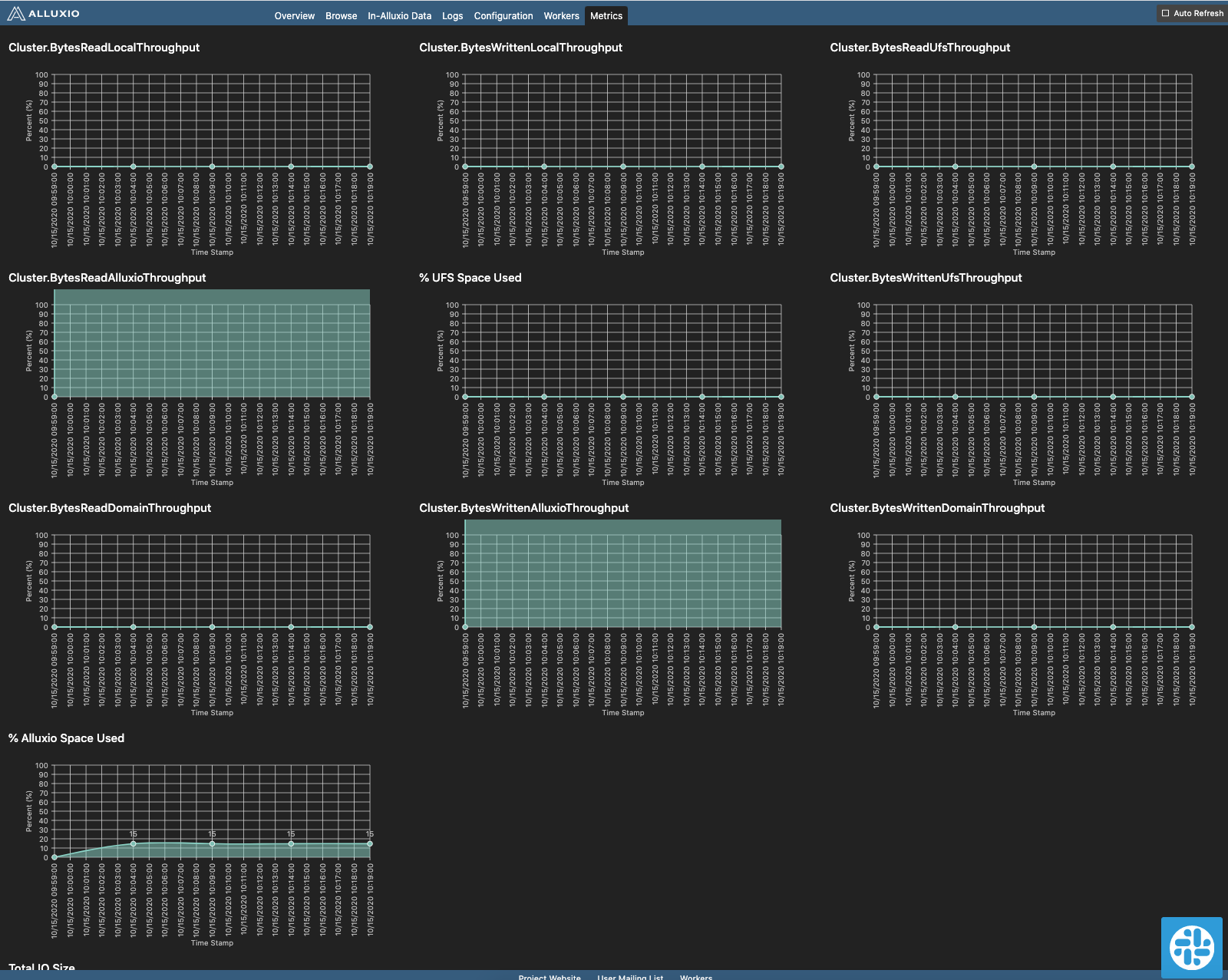Click first data point on Alluxio Space Used chart
This screenshot has height=980, width=1228.
point(54,857)
